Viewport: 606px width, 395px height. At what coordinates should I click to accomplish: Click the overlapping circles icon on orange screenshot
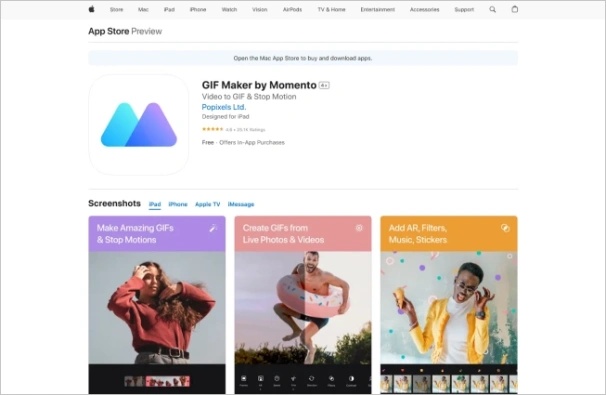click(x=505, y=228)
